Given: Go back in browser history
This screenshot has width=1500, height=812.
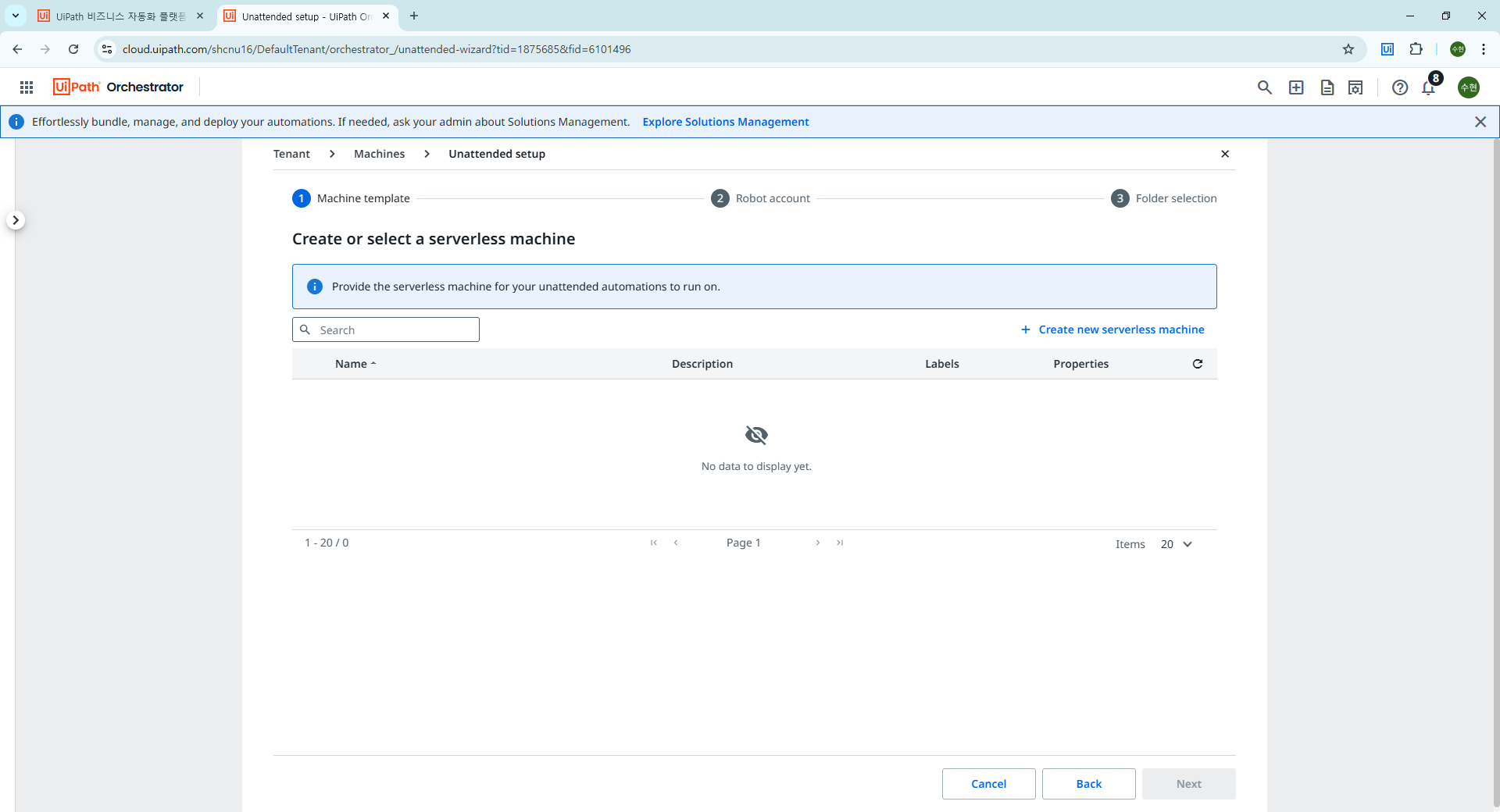Looking at the screenshot, I should click(x=17, y=49).
